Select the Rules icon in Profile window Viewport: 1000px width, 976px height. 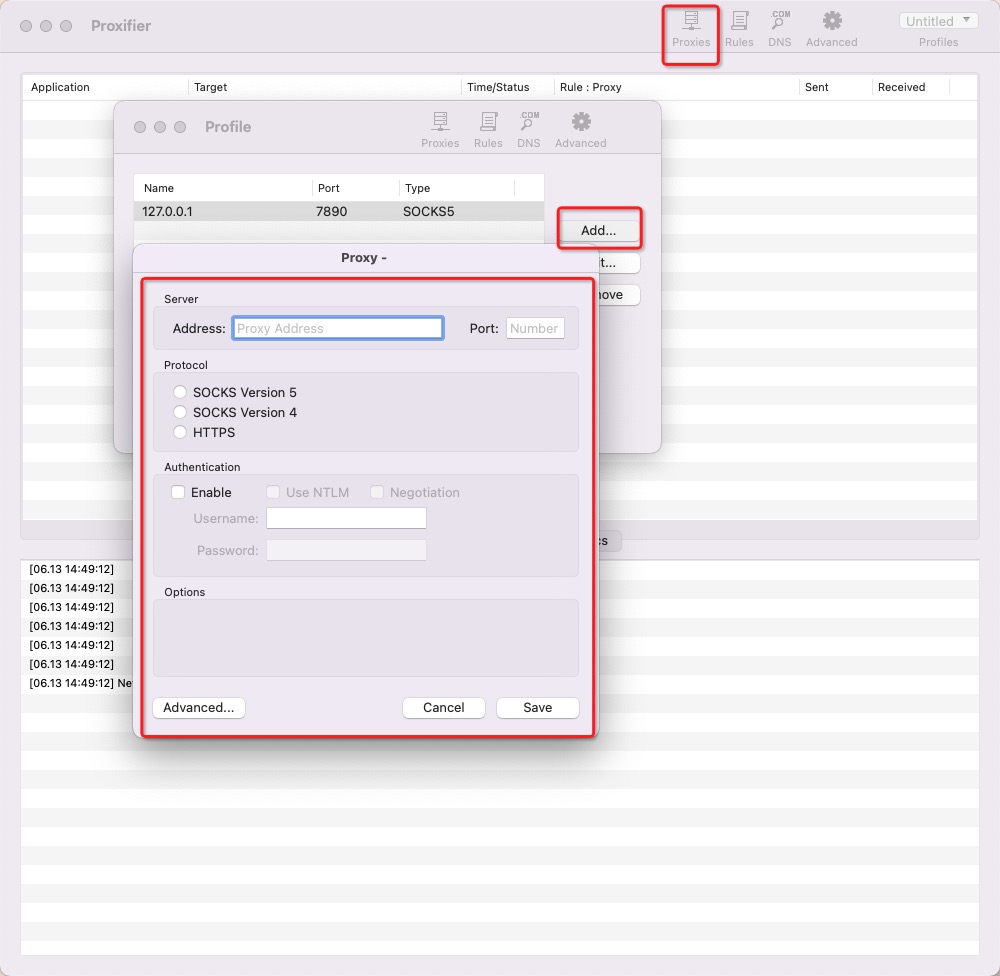[x=488, y=128]
